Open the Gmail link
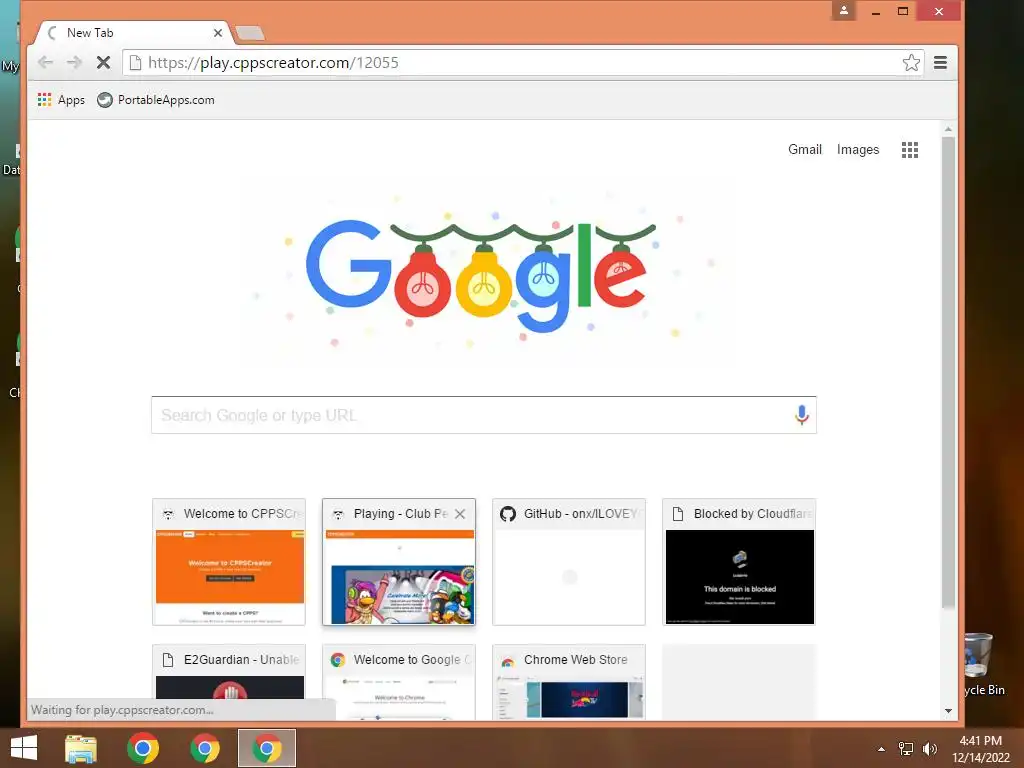The image size is (1024, 768). coord(805,150)
